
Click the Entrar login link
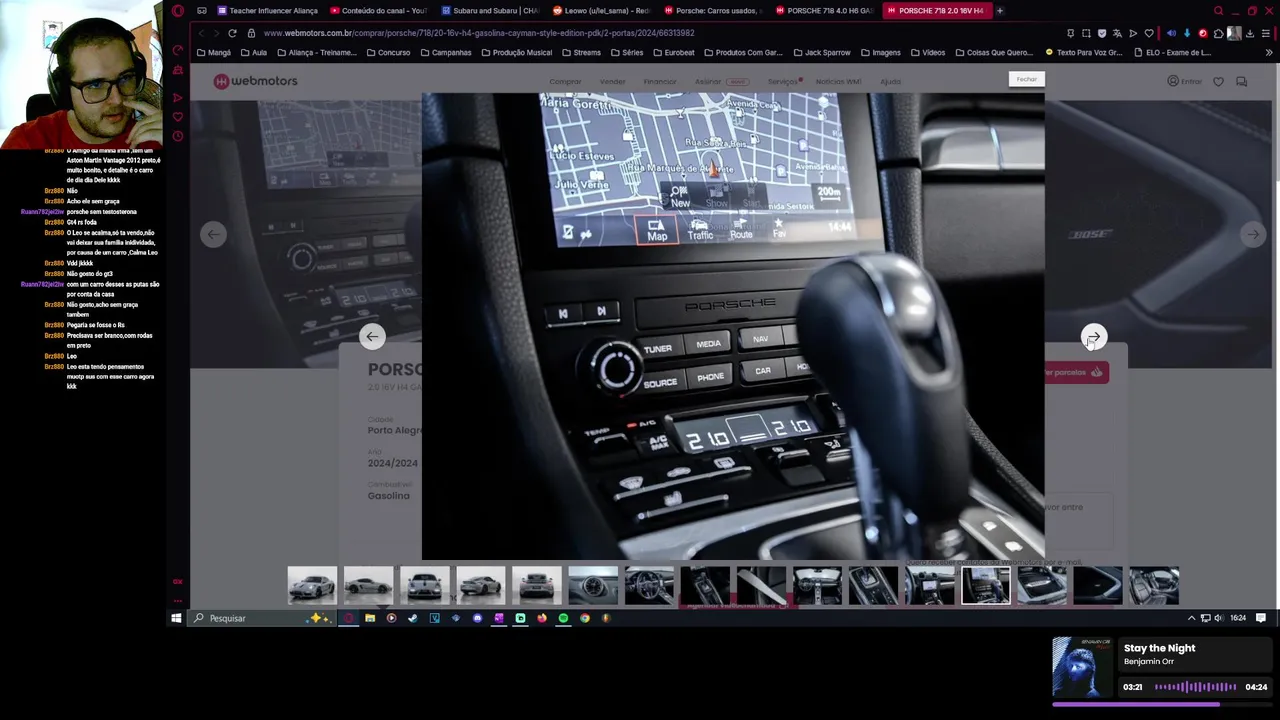[1185, 81]
